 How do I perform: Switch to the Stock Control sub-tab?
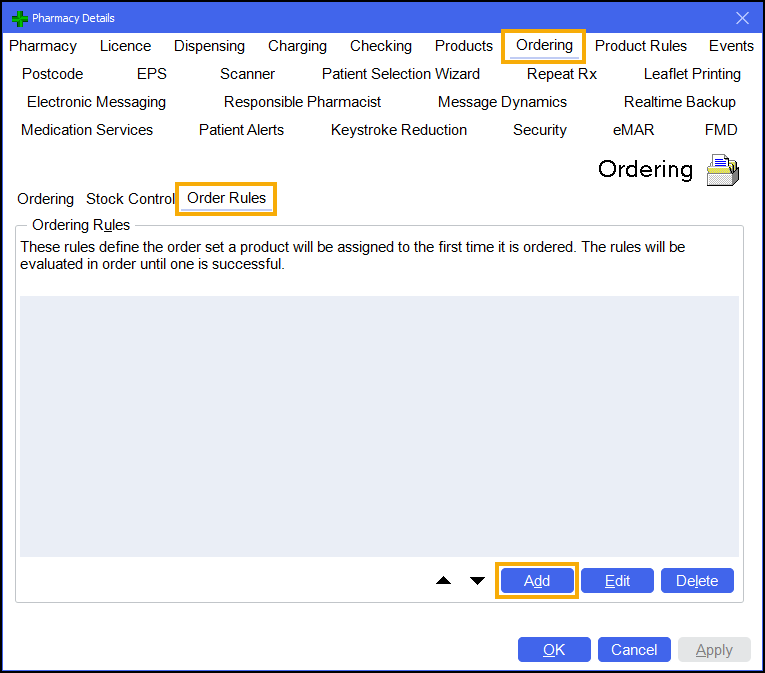(x=130, y=199)
